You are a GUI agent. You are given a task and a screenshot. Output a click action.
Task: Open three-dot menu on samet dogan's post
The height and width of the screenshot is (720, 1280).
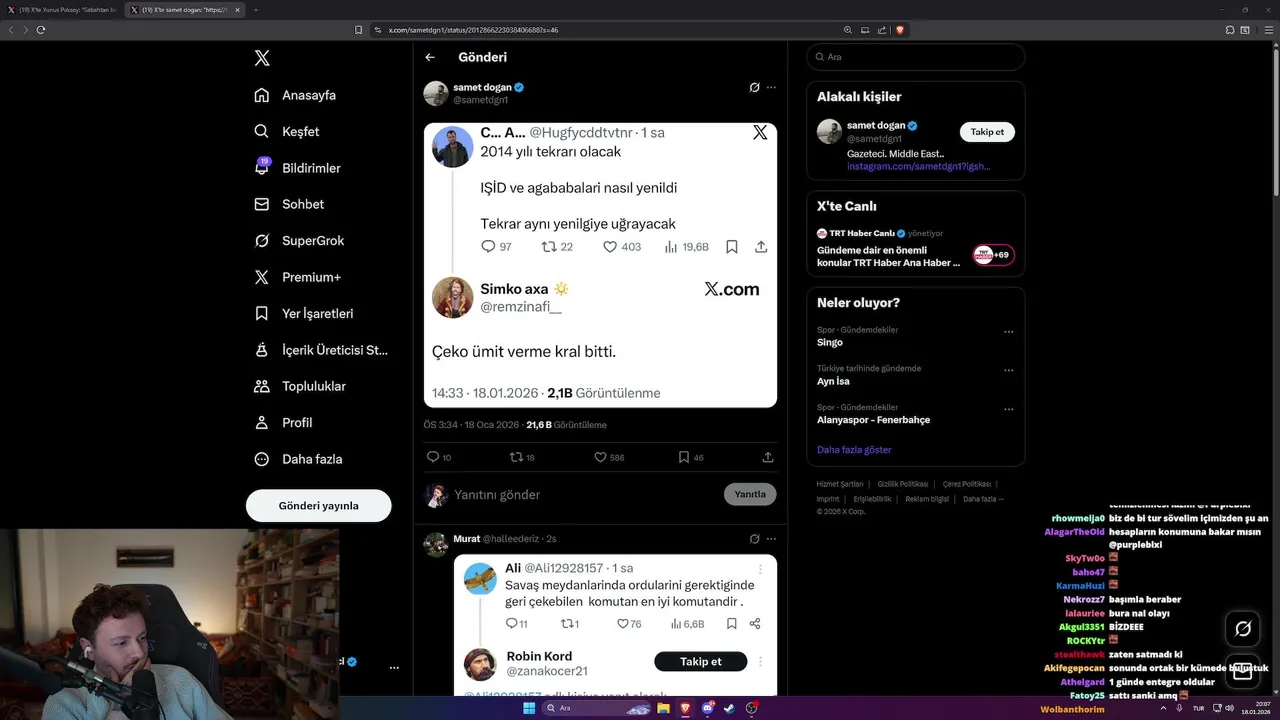771,88
